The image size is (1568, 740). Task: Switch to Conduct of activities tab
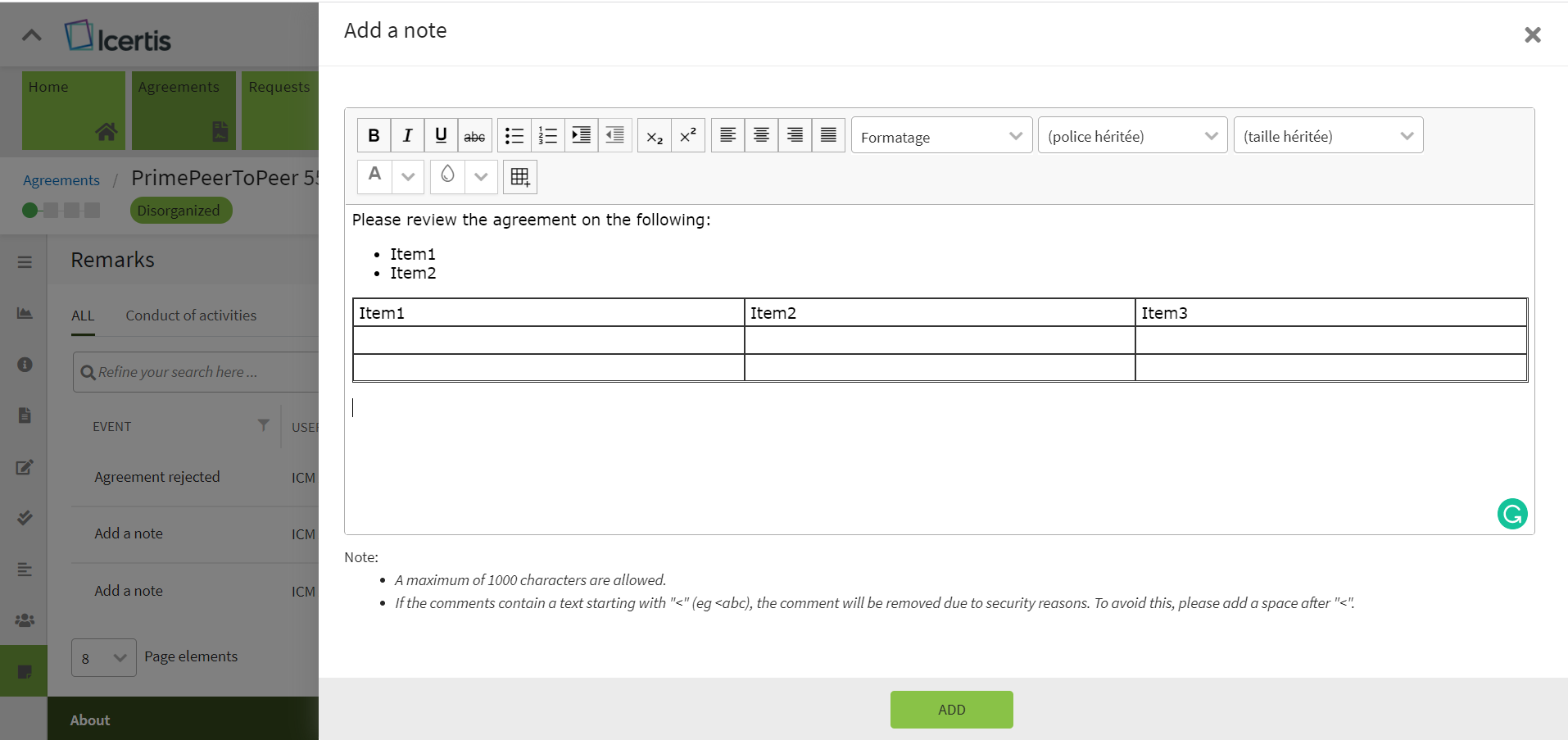tap(191, 316)
